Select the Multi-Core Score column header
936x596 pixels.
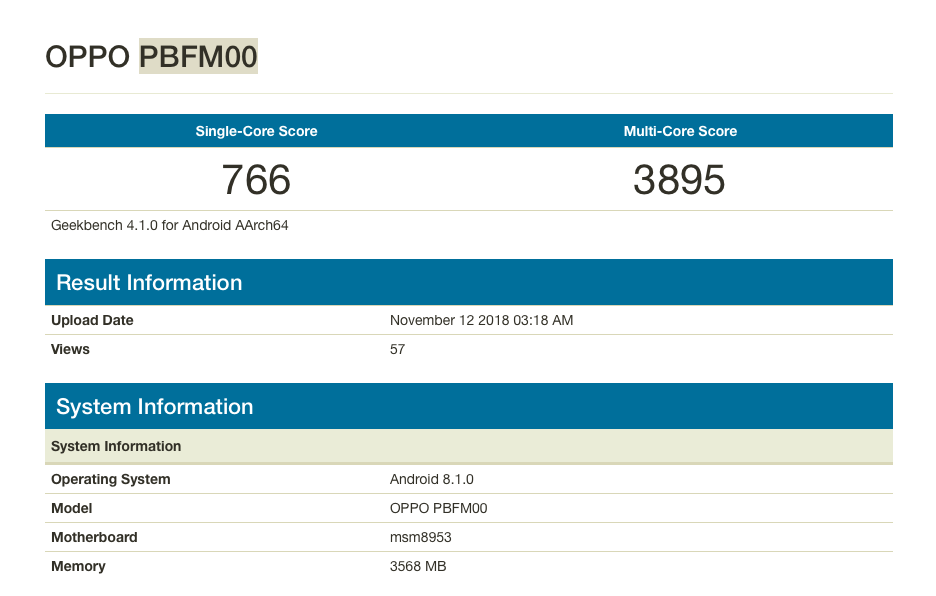681,131
